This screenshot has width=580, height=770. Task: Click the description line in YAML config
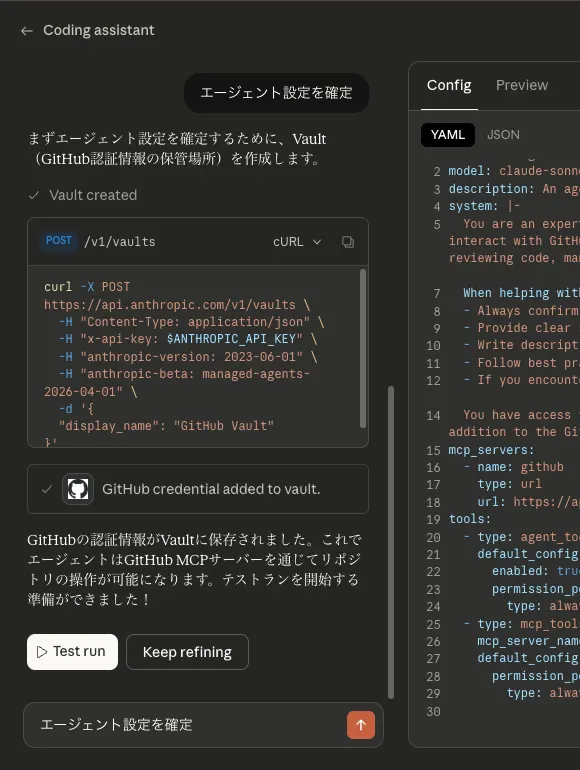click(514, 189)
